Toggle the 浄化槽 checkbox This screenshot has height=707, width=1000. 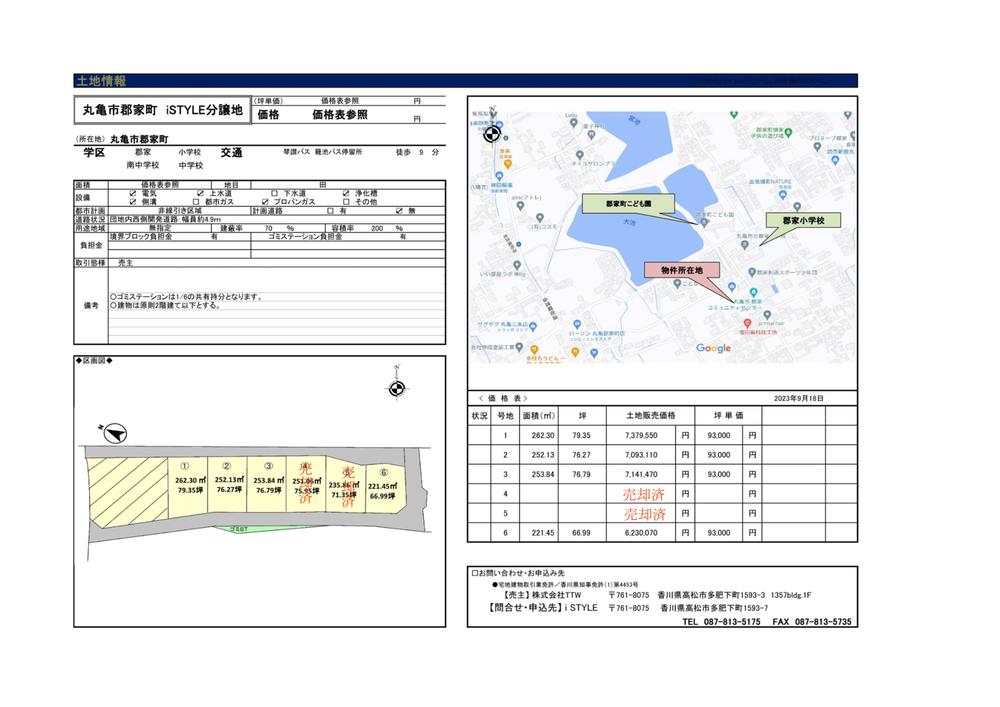[346, 193]
